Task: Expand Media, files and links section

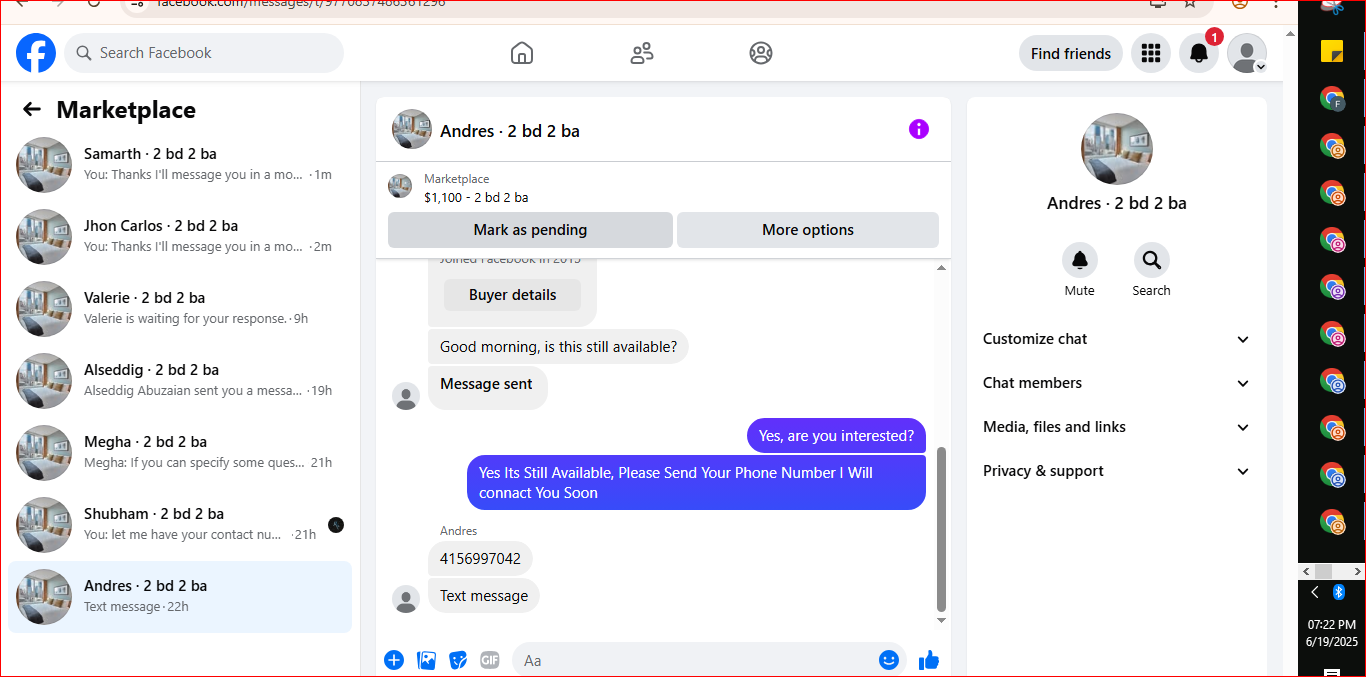Action: point(1116,427)
